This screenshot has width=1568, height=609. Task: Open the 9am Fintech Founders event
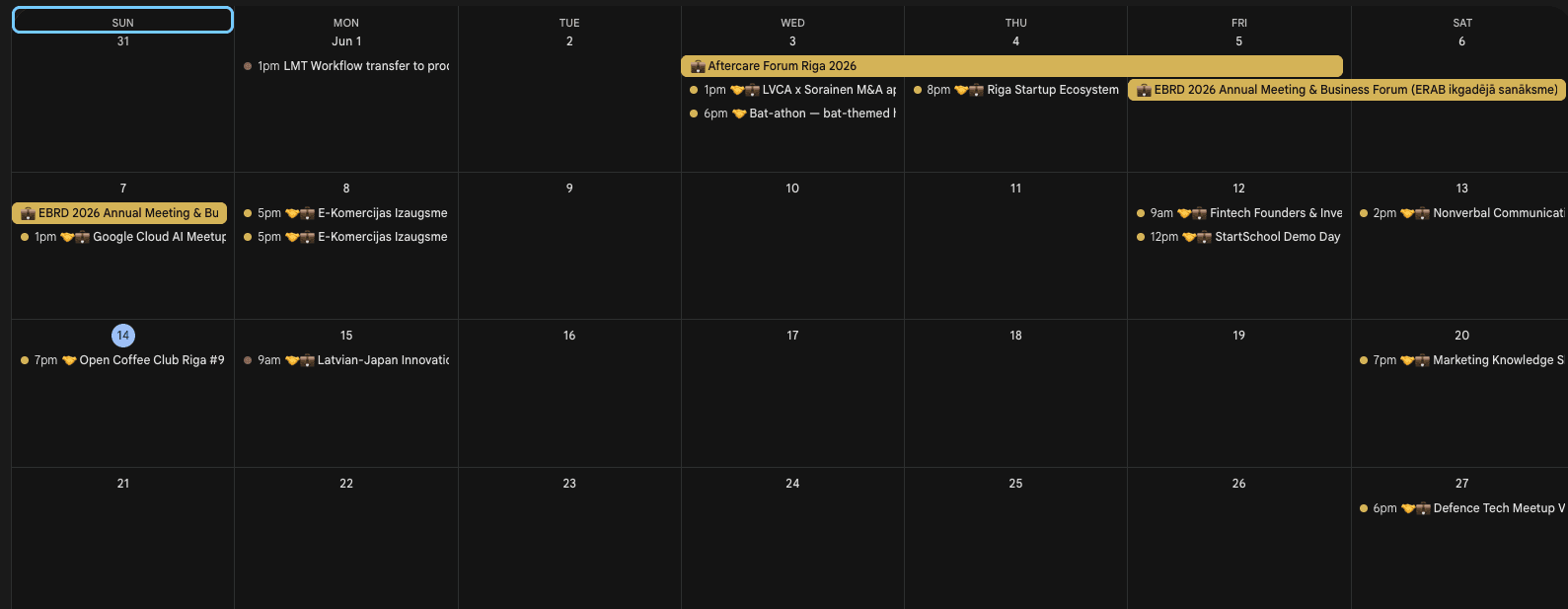[x=1238, y=213]
